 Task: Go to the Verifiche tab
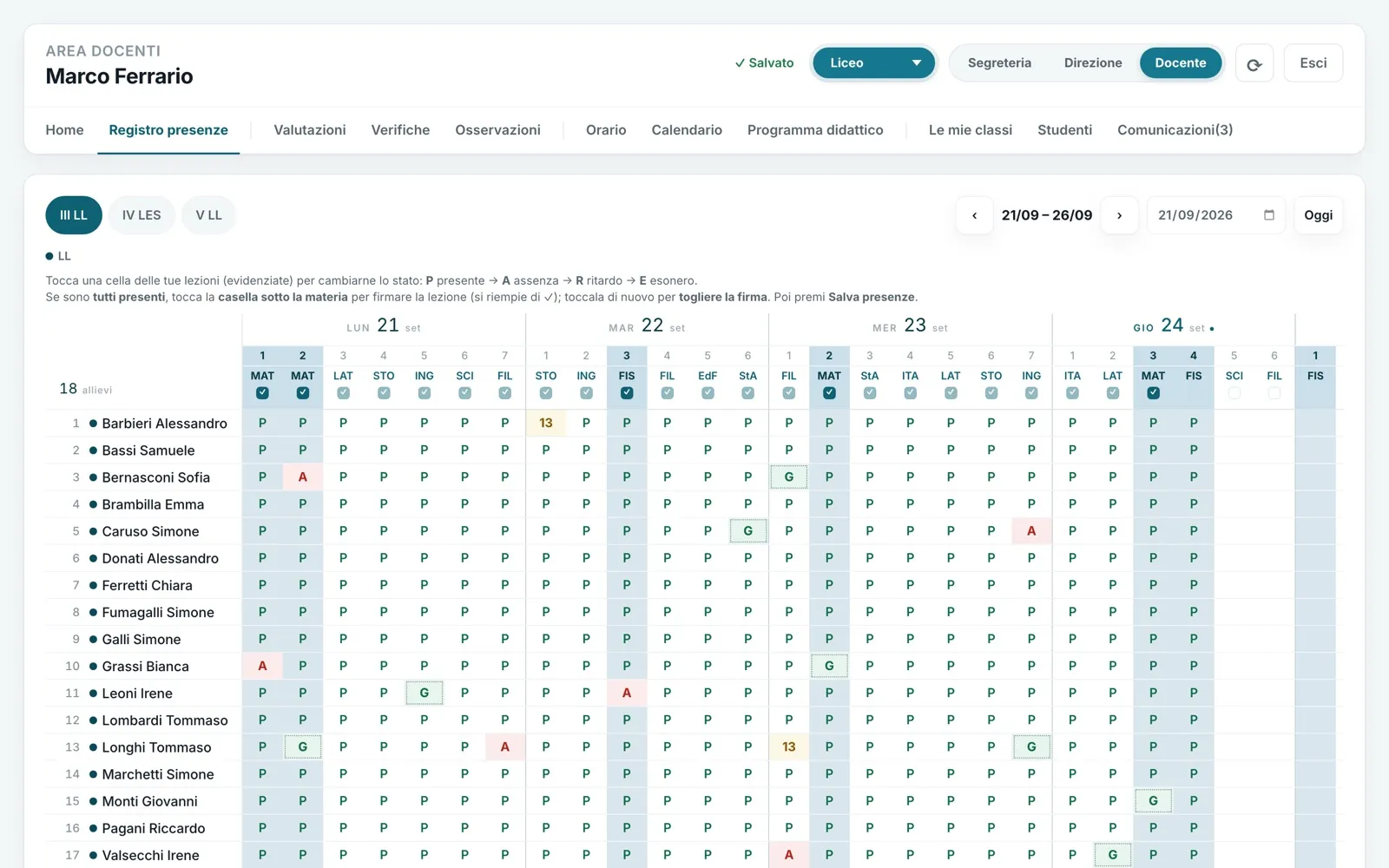coord(400,130)
